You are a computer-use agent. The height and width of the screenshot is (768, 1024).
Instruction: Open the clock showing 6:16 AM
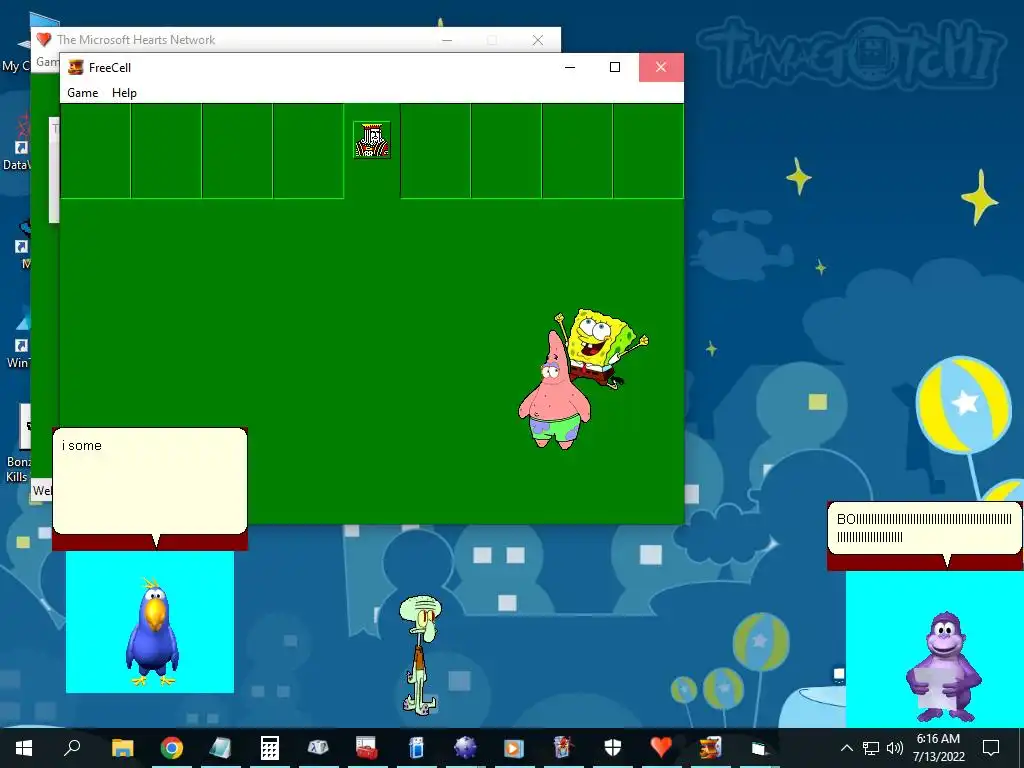[938, 748]
